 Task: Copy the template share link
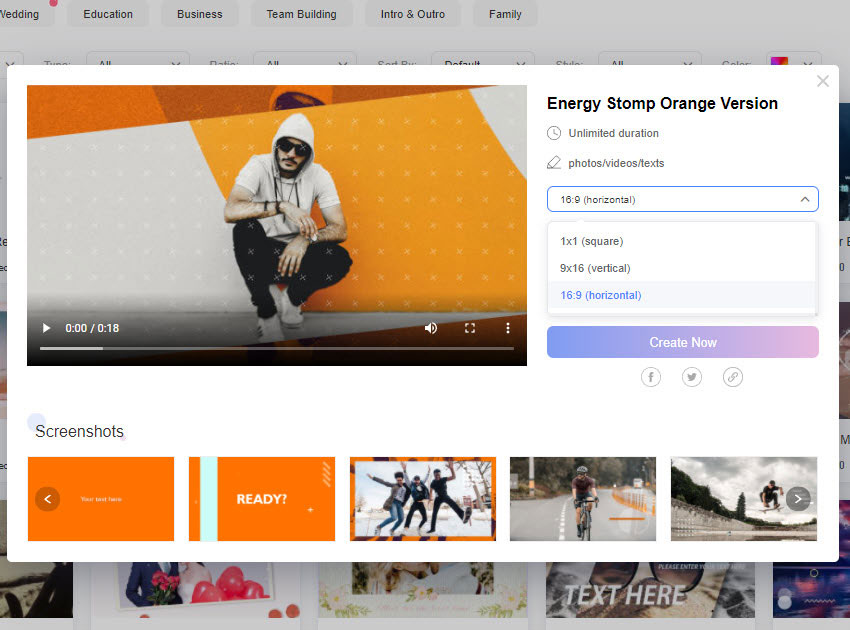(733, 377)
